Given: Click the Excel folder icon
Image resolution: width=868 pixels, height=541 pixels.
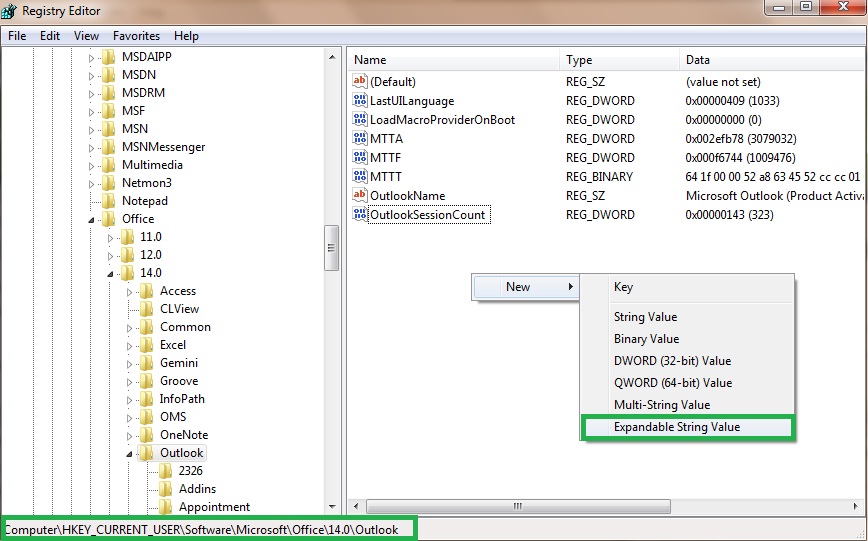Looking at the screenshot, I should point(146,344).
